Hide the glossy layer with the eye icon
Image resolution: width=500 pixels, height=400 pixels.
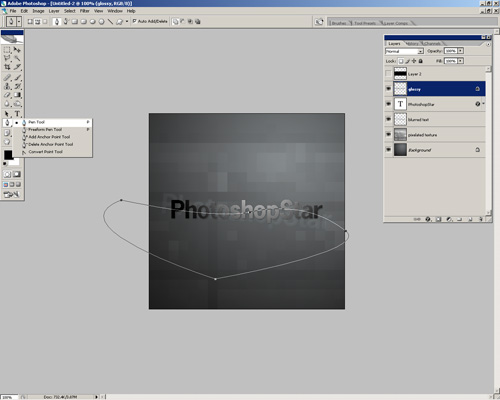point(388,89)
